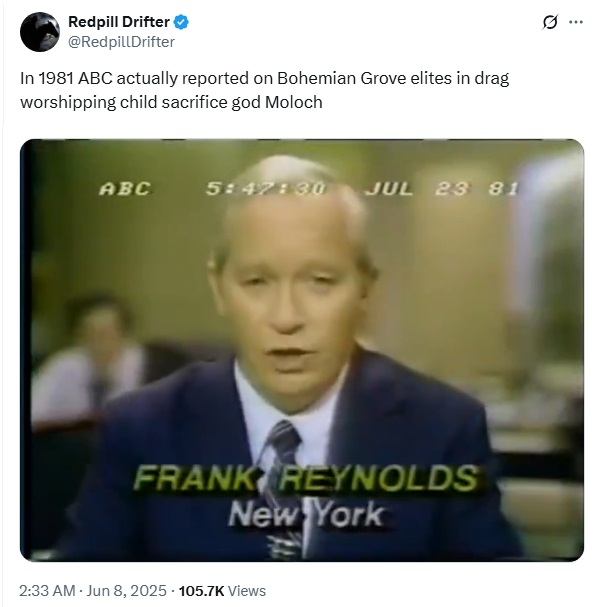Click the FRANK REYNOLDS name caption
599x607 pixels.
pyautogui.click(x=306, y=478)
